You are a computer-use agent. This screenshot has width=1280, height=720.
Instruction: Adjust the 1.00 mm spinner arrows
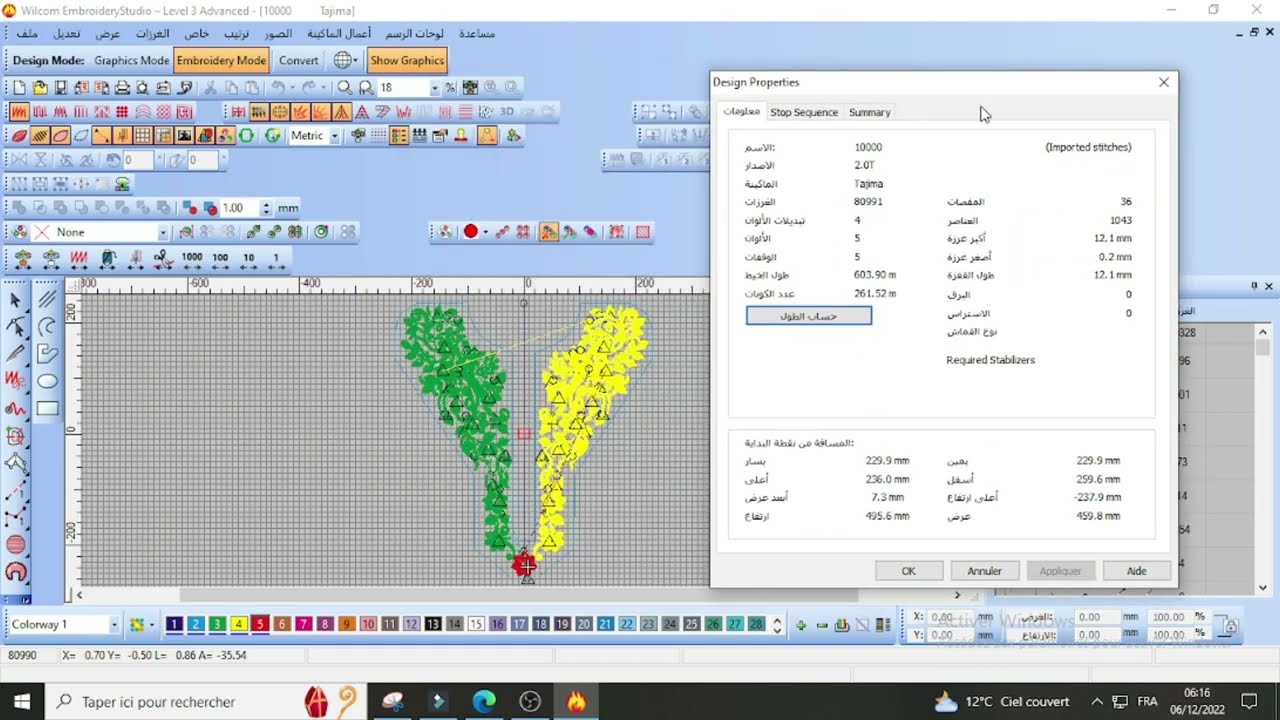[x=266, y=208]
